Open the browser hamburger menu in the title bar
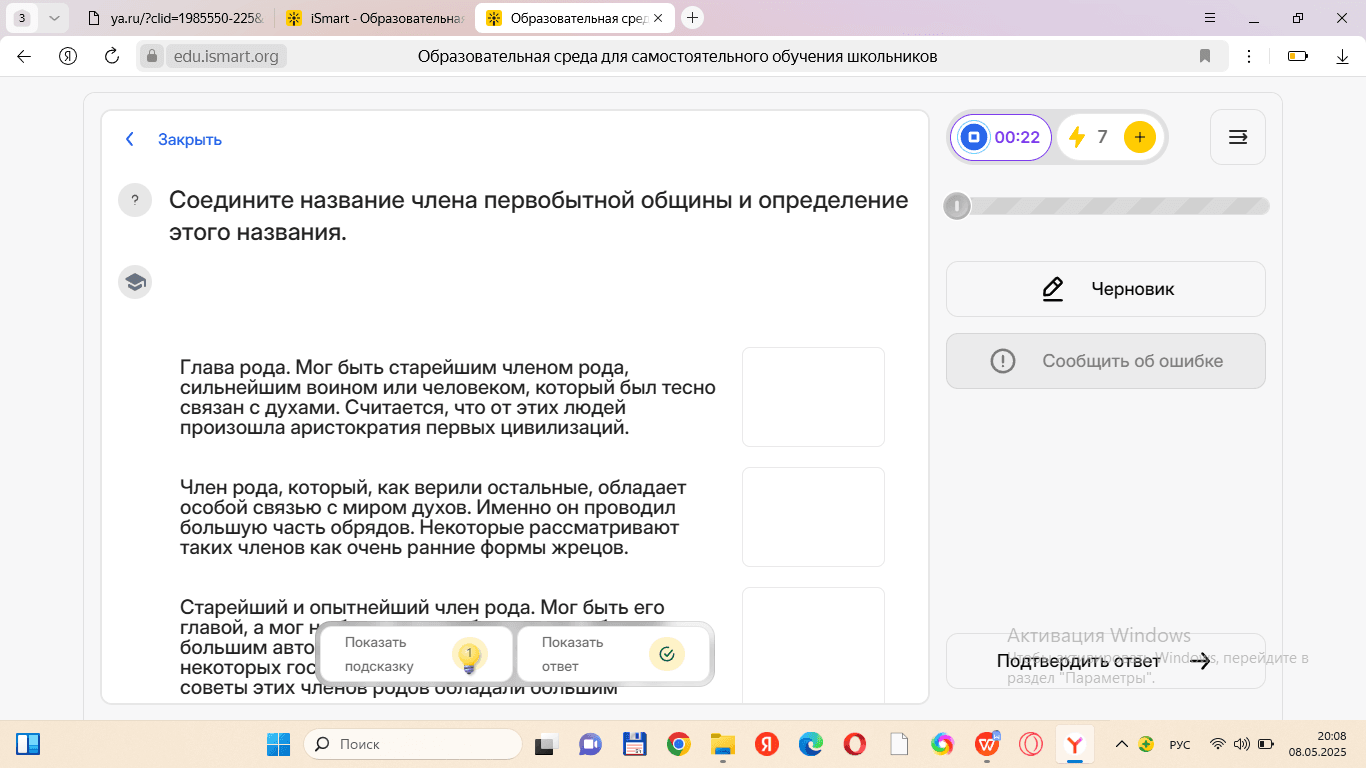Screen dimensions: 1366x768 (x=1210, y=18)
